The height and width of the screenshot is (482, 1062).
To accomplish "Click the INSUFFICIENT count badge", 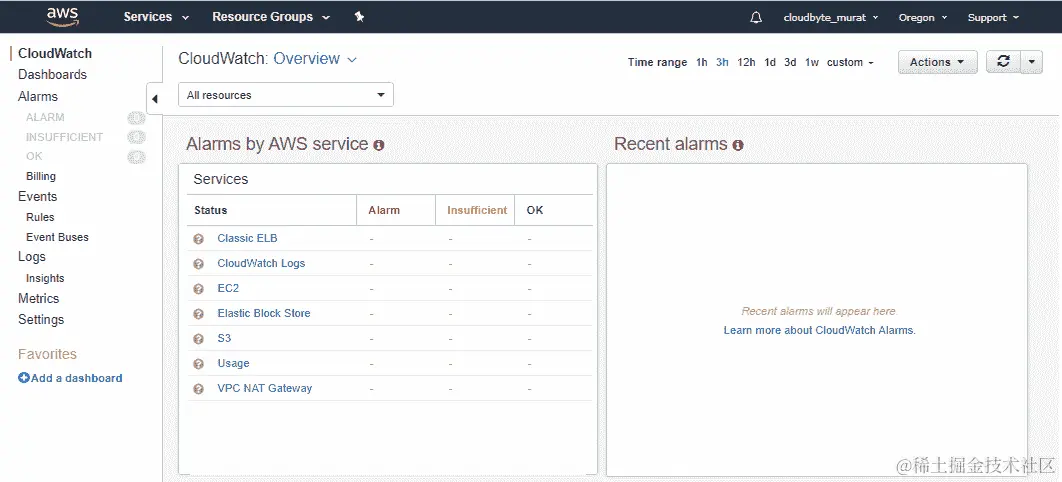I will coord(136,137).
